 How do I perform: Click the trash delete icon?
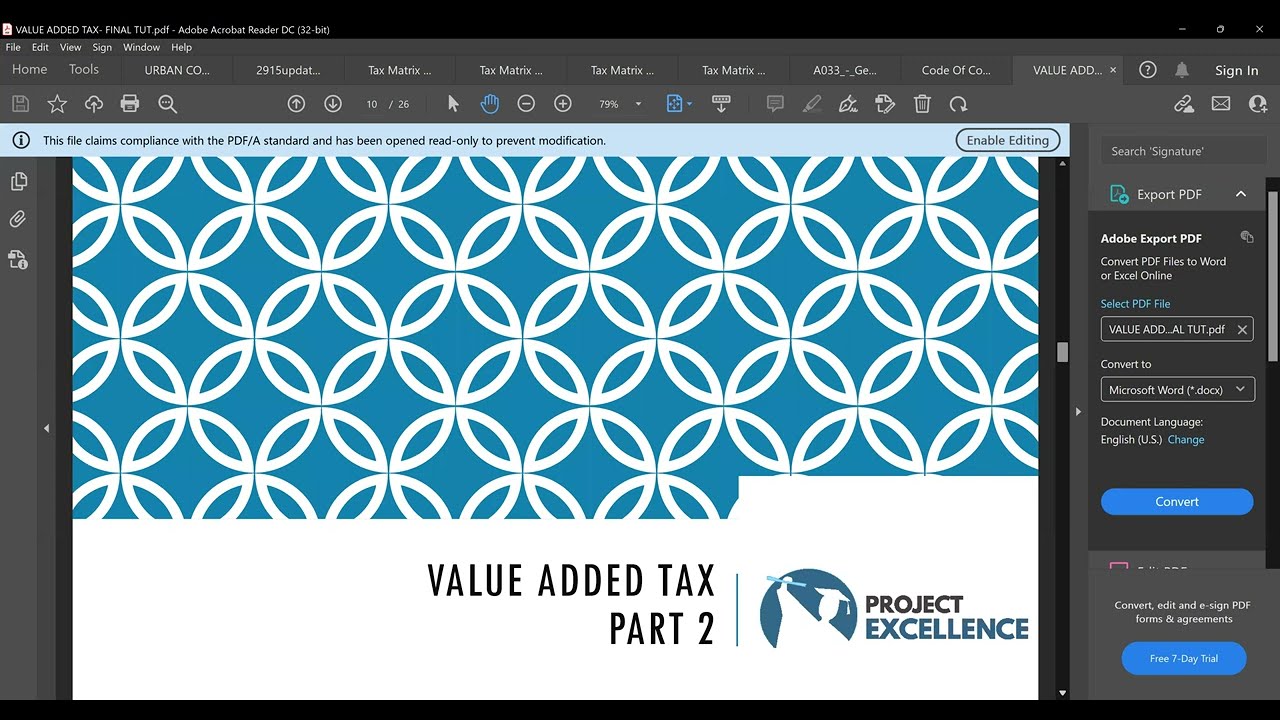922,104
